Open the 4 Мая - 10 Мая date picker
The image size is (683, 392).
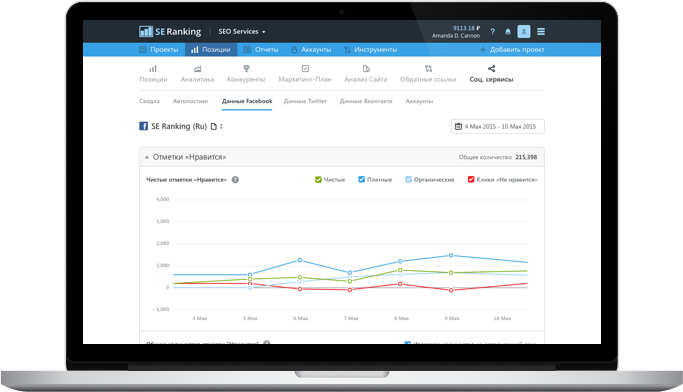[x=497, y=126]
